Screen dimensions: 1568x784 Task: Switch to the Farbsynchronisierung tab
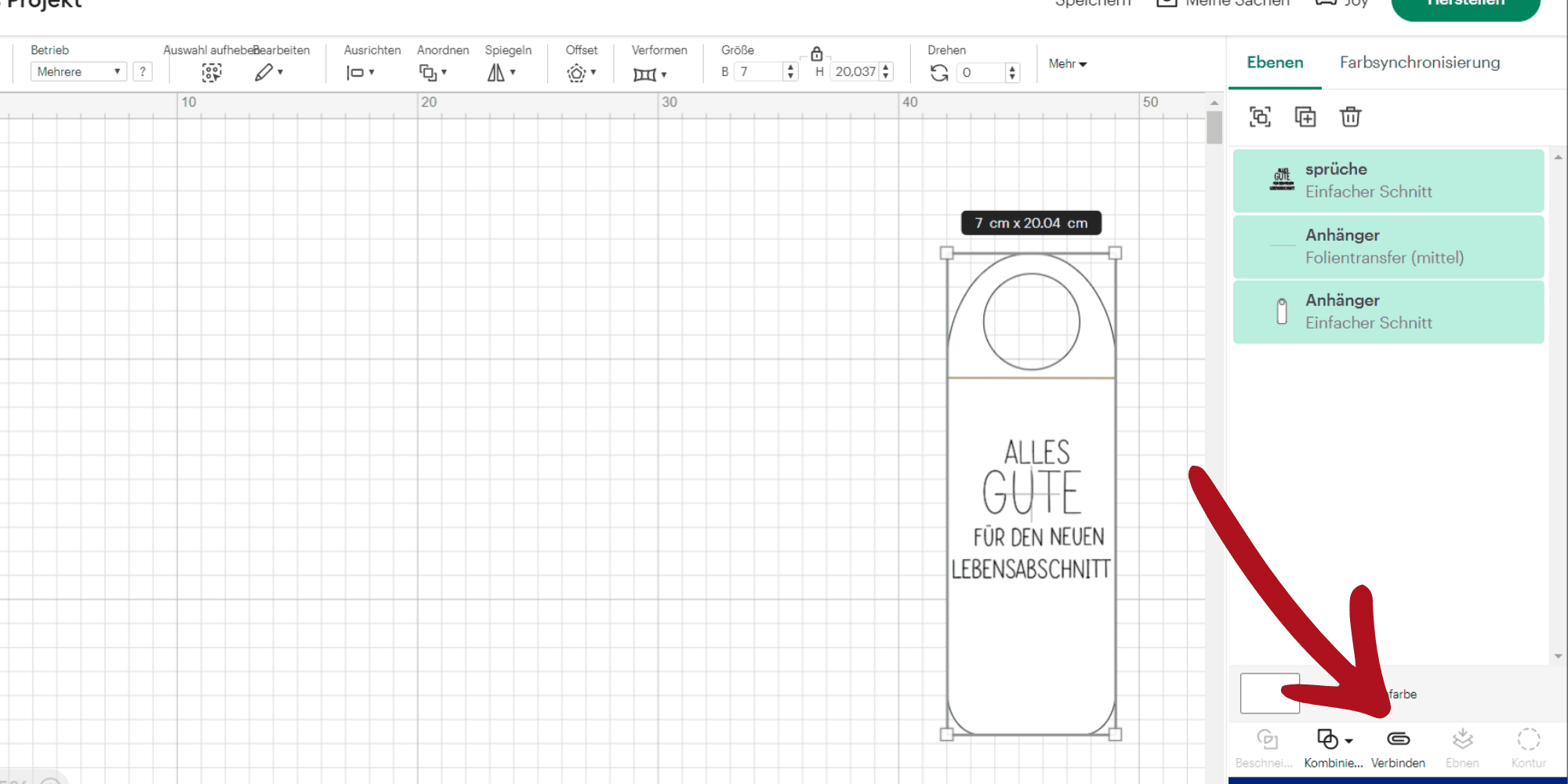(1419, 63)
